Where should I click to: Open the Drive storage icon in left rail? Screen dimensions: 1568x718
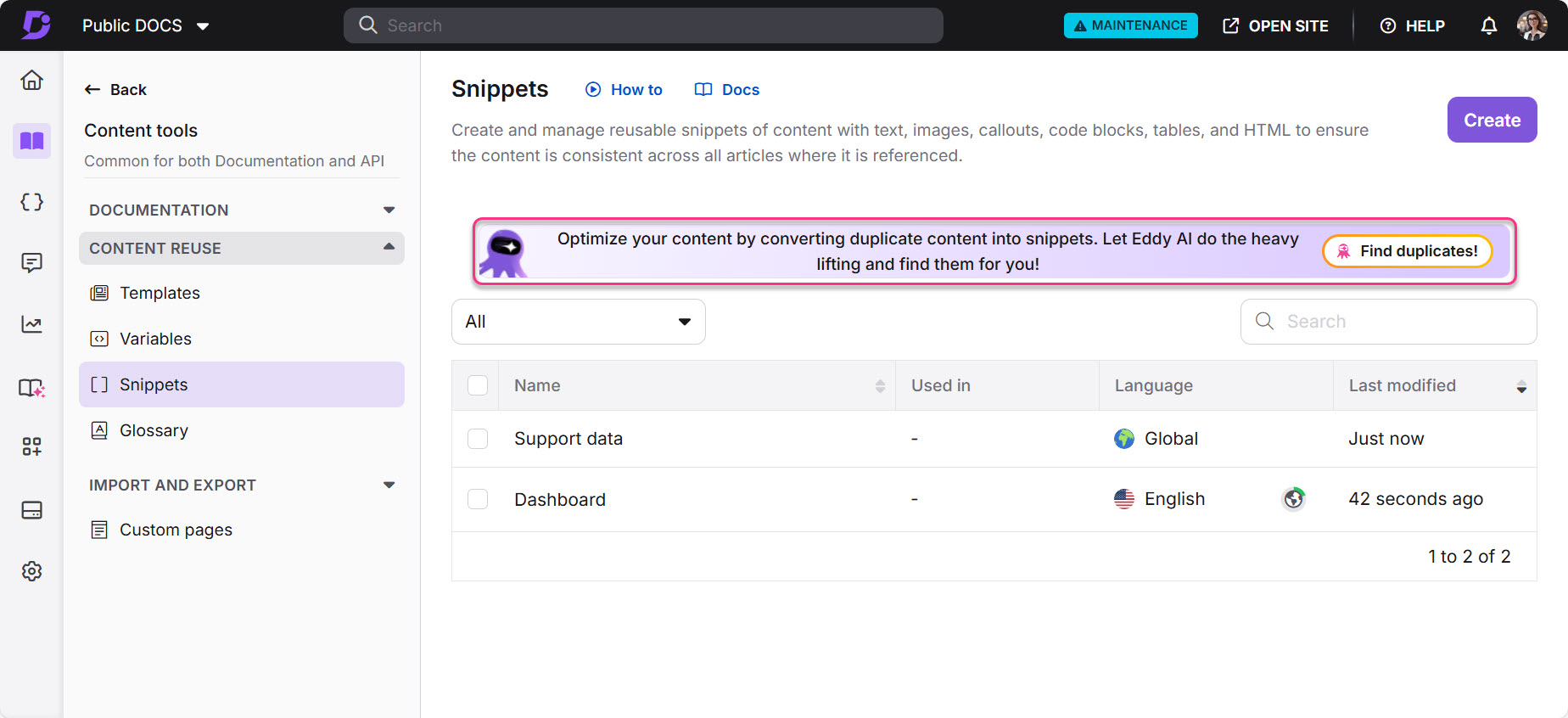pyautogui.click(x=31, y=510)
